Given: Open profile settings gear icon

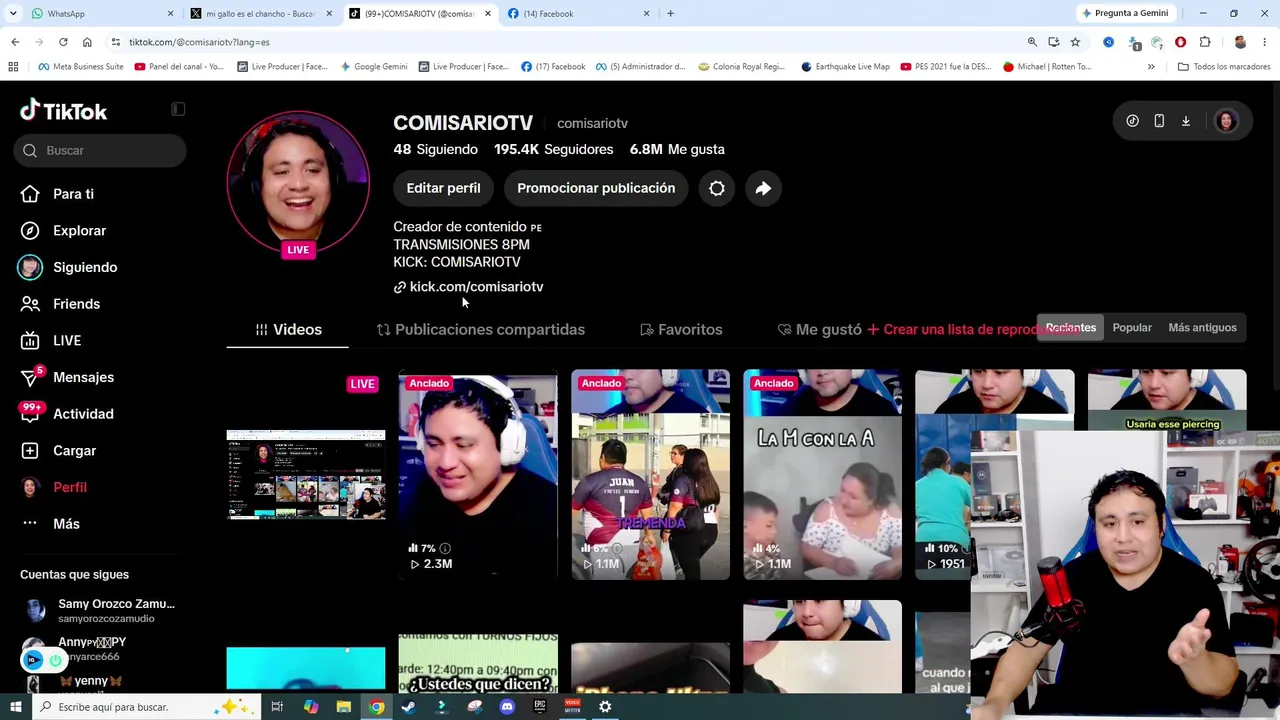Looking at the screenshot, I should pos(717,188).
